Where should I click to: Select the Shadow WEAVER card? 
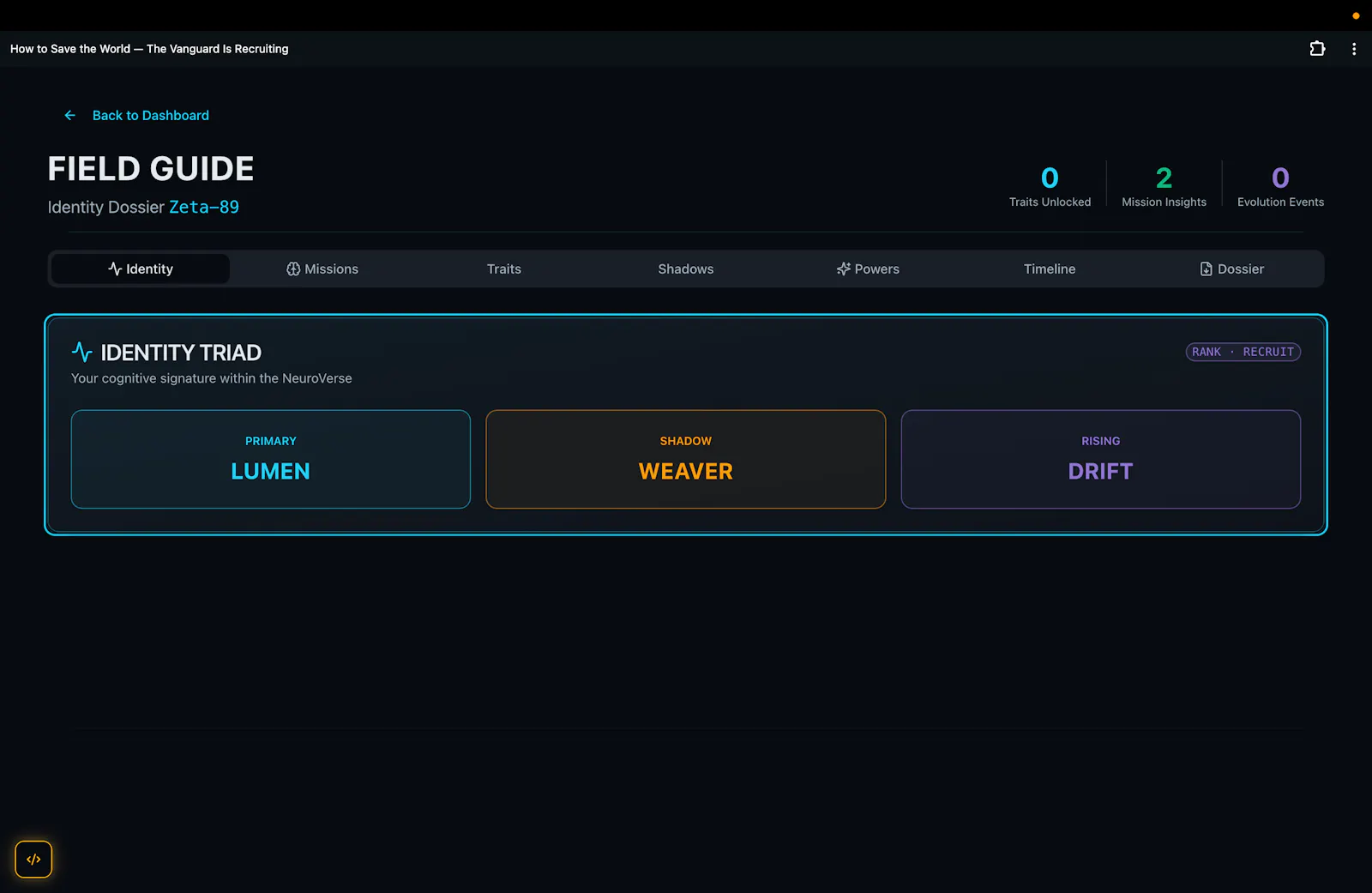click(686, 459)
